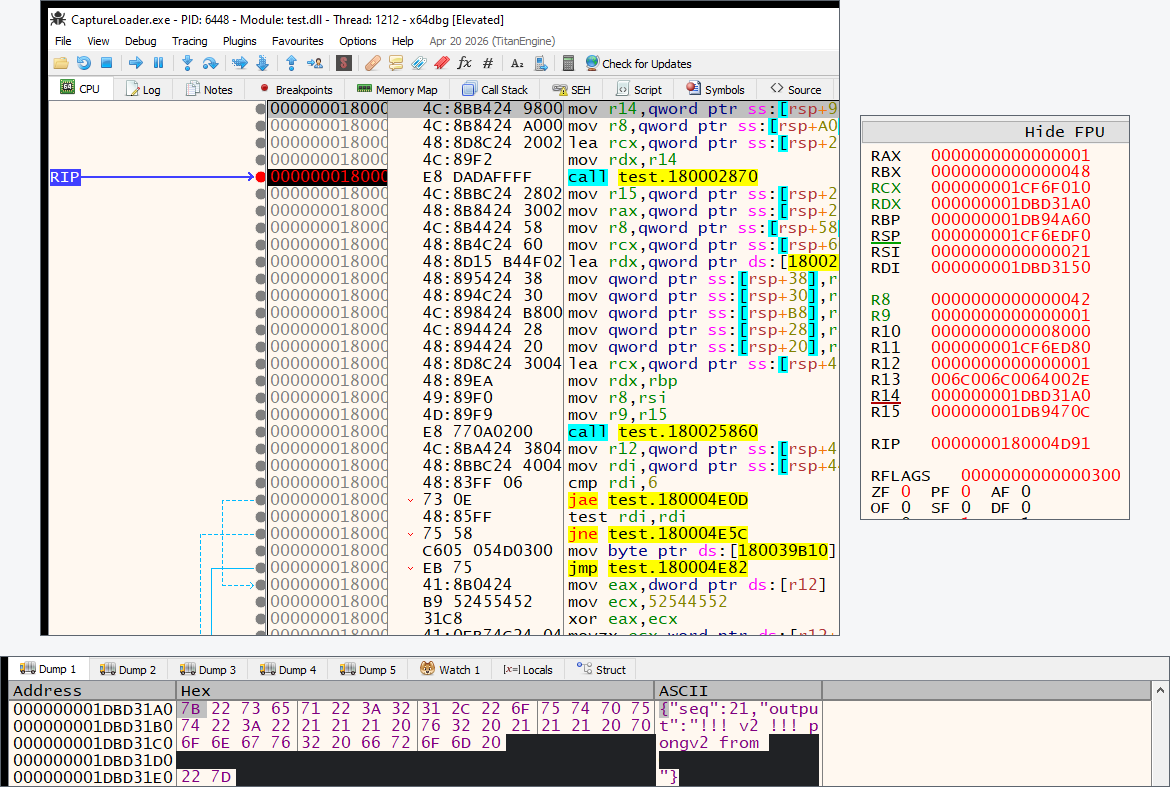Click the Open file folder icon
Image resolution: width=1170 pixels, height=787 pixels.
(60, 63)
